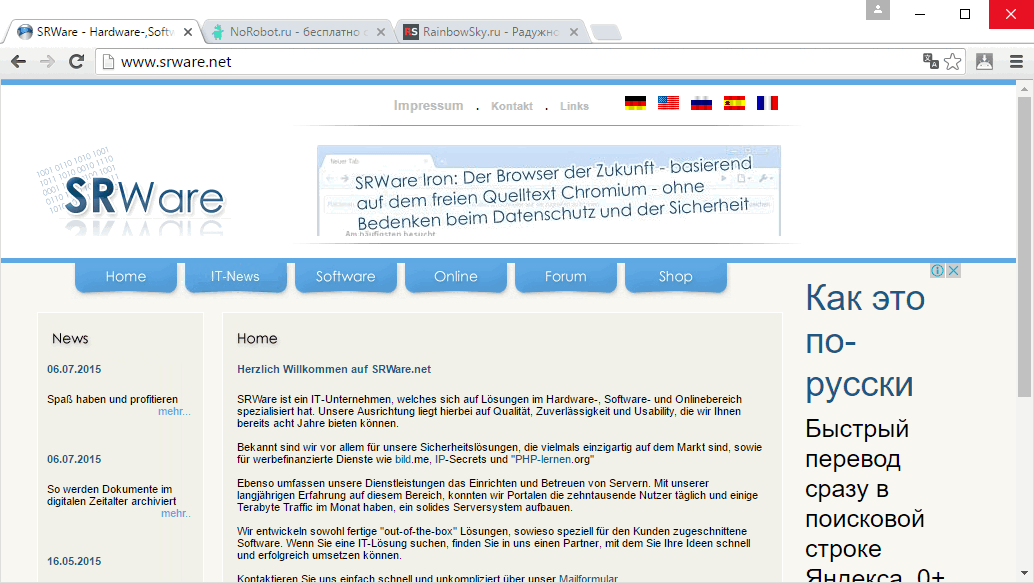The image size is (1034, 583).
Task: Close the RainbowSky.ru tab
Action: (x=574, y=32)
